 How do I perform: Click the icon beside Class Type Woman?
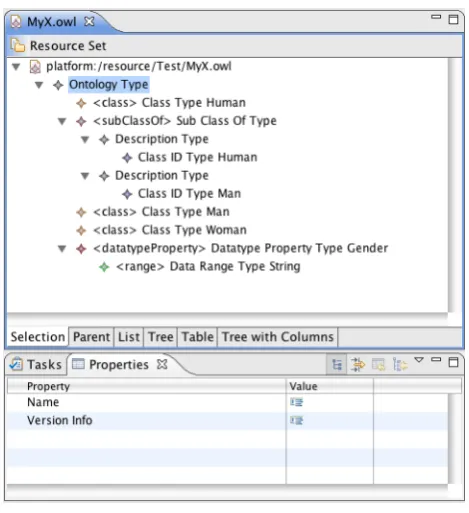pos(81,230)
